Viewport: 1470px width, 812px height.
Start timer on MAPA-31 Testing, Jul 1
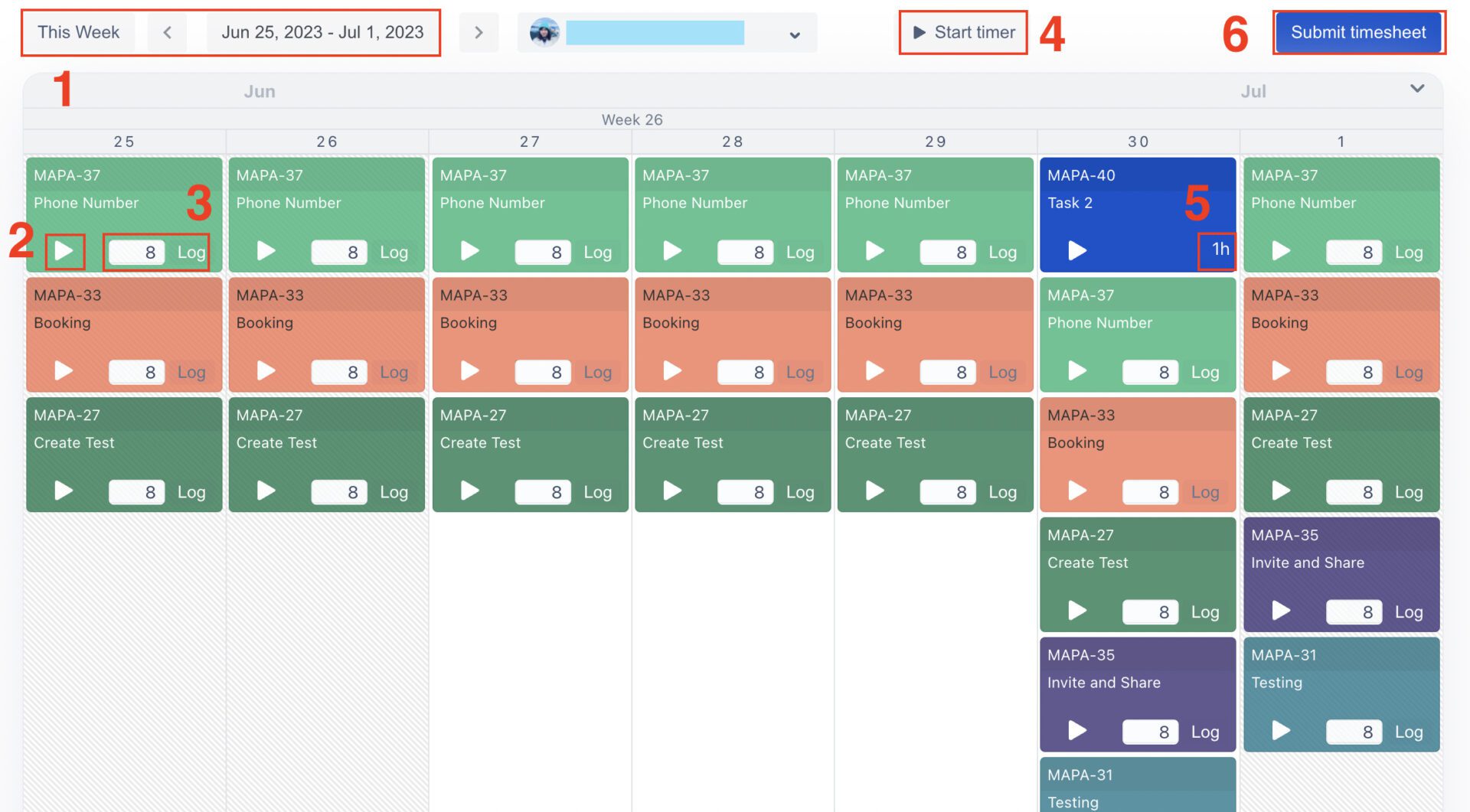[x=1281, y=731]
